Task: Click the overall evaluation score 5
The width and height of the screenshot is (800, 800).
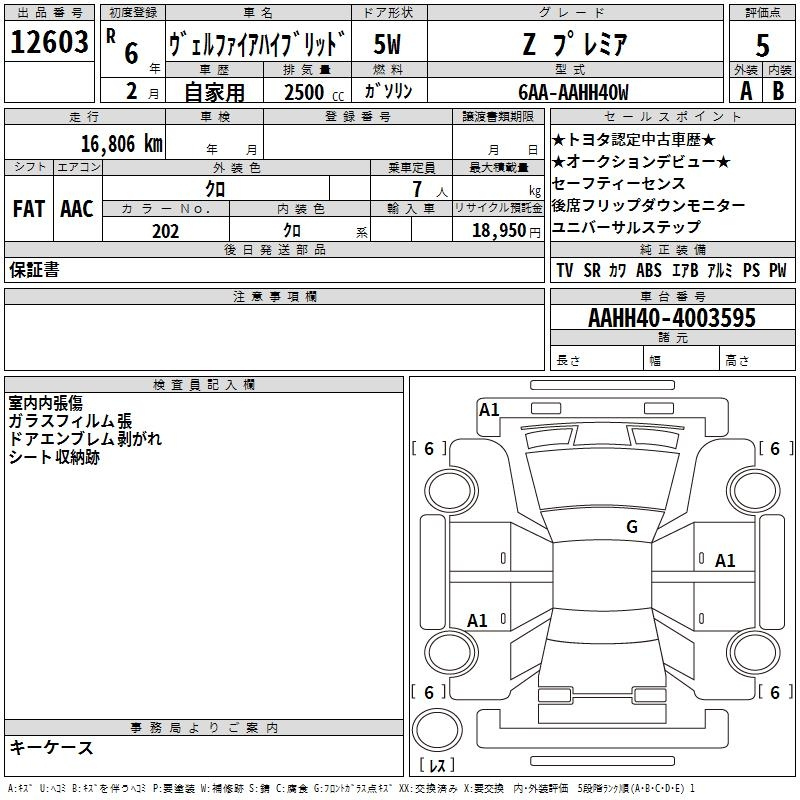Action: pyautogui.click(x=763, y=45)
